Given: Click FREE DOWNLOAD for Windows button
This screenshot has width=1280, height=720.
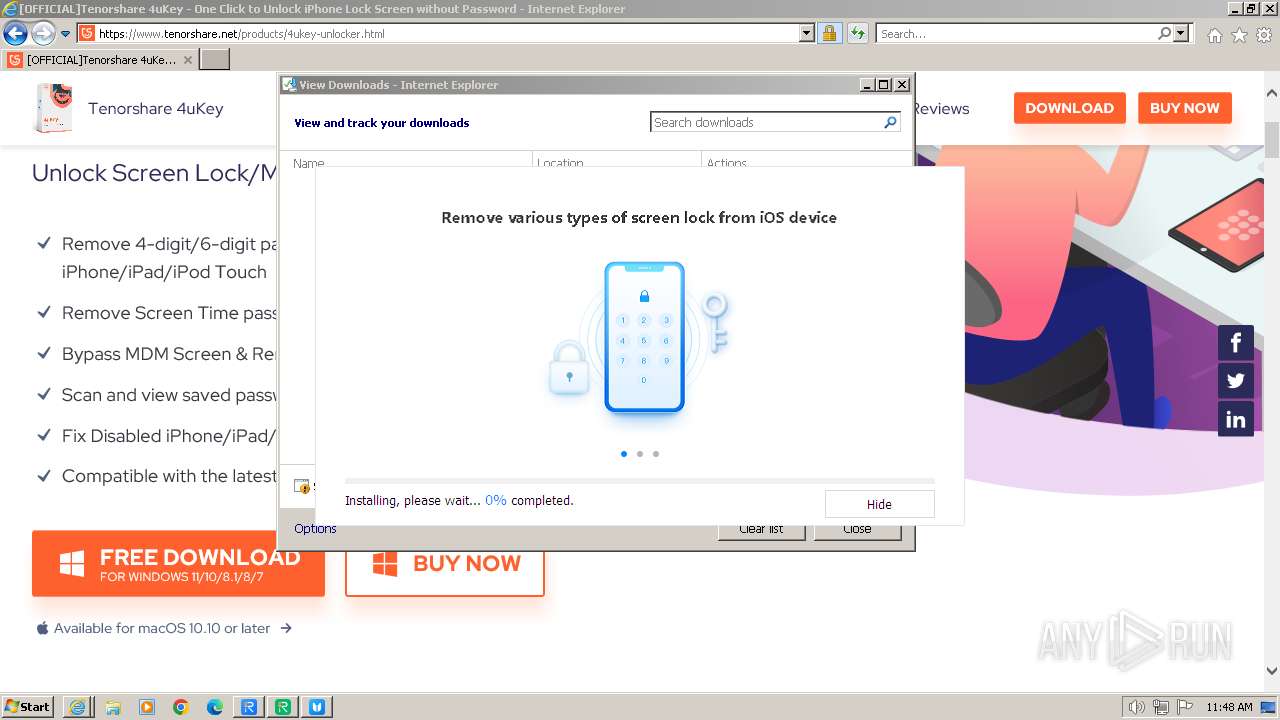Looking at the screenshot, I should [x=178, y=564].
